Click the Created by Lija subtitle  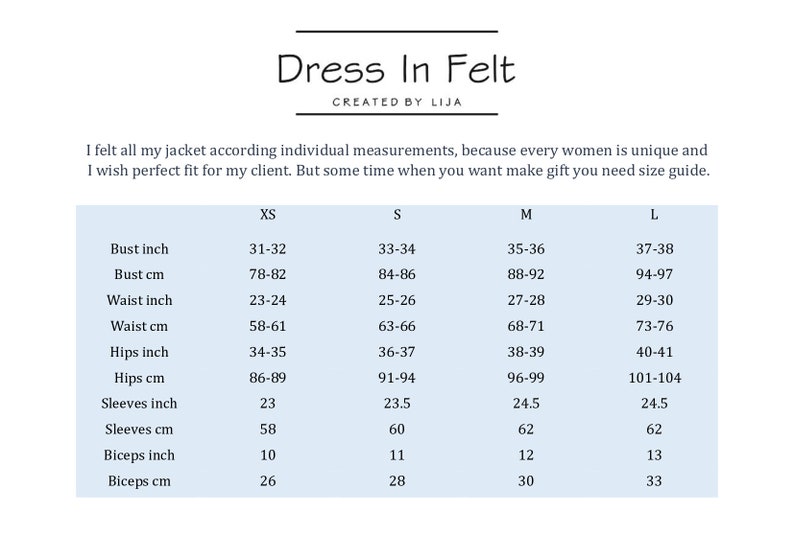point(397,102)
